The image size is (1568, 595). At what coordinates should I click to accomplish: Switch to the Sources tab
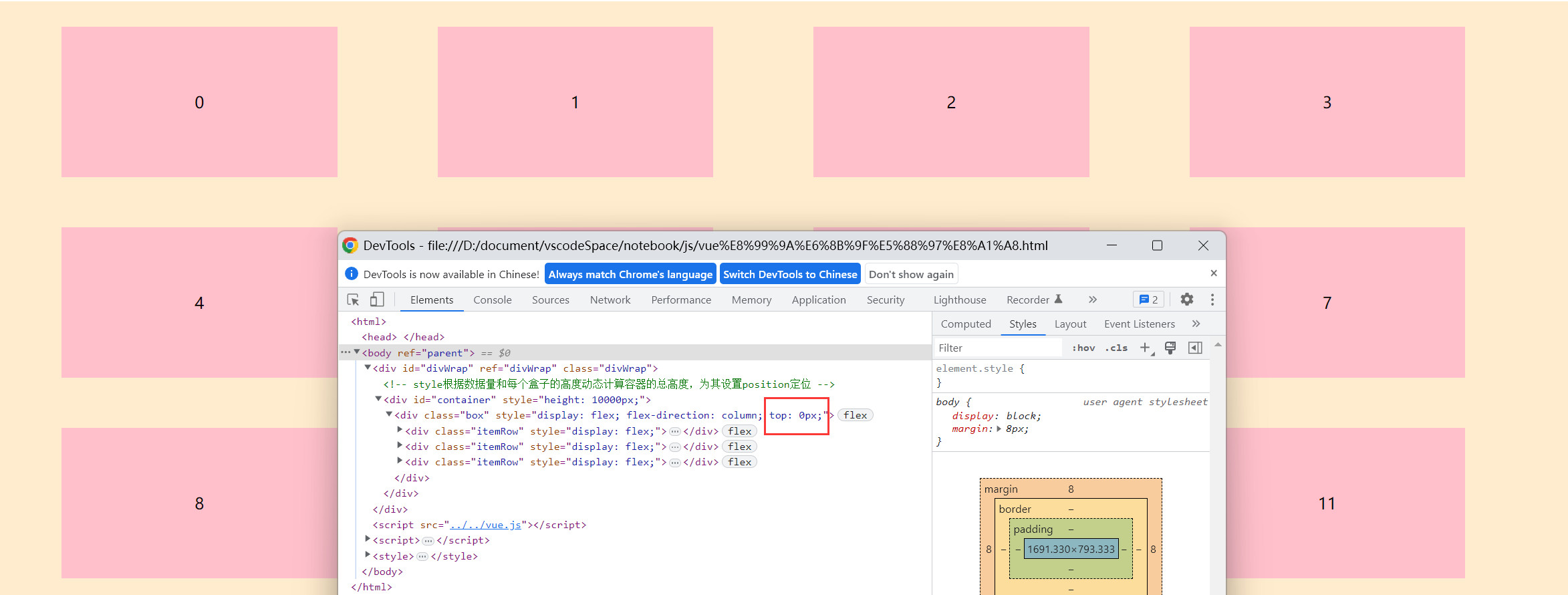(551, 300)
